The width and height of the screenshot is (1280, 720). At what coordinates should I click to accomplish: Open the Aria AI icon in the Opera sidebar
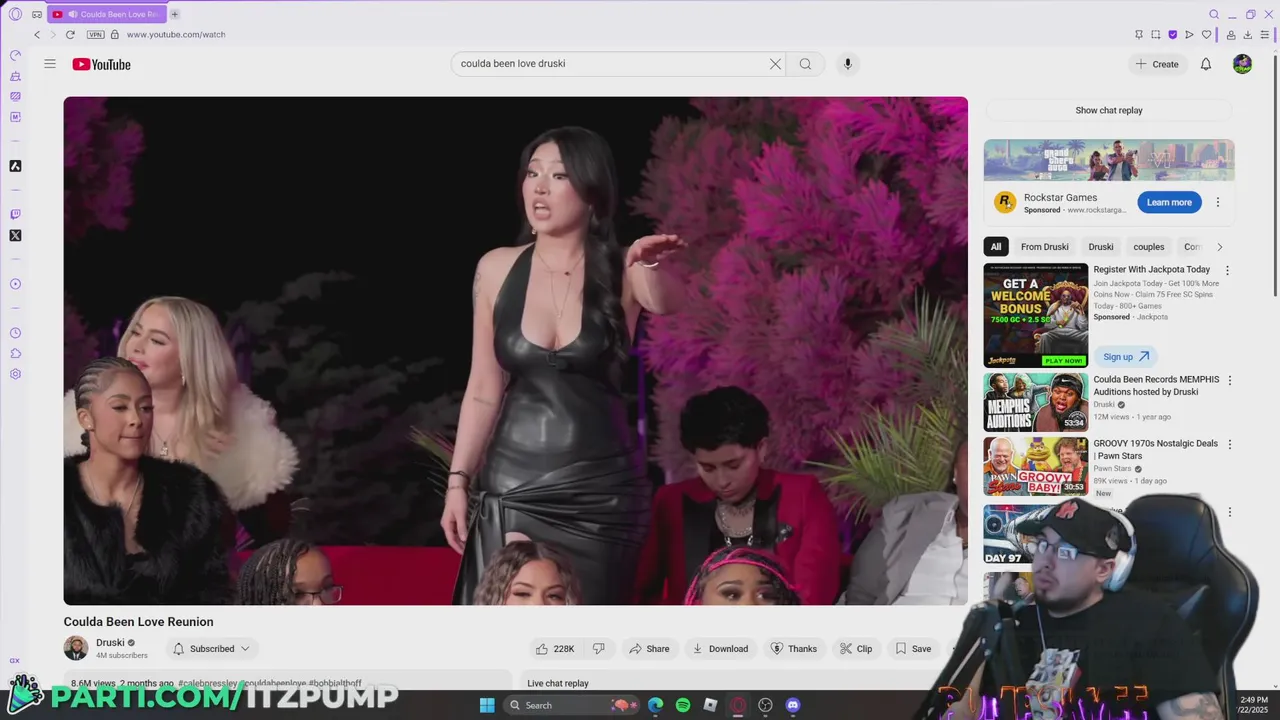pyautogui.click(x=15, y=166)
